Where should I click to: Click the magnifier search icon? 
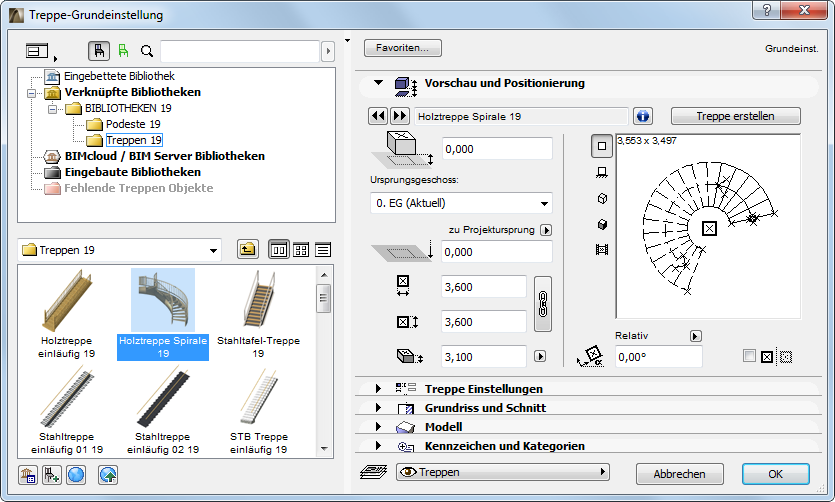pos(147,51)
